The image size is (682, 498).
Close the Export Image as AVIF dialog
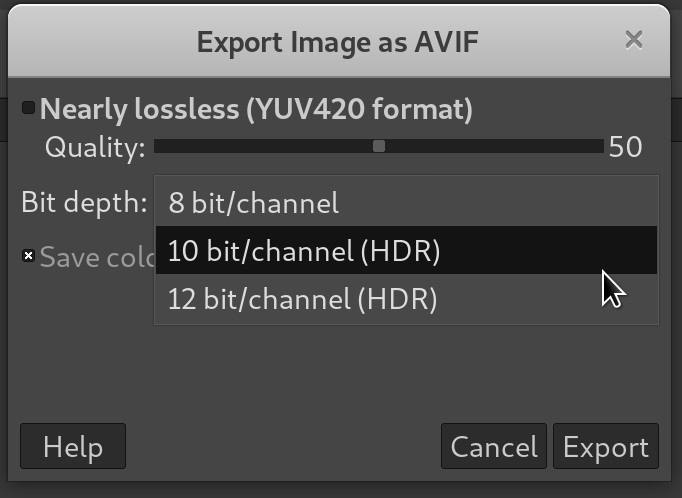click(633, 40)
